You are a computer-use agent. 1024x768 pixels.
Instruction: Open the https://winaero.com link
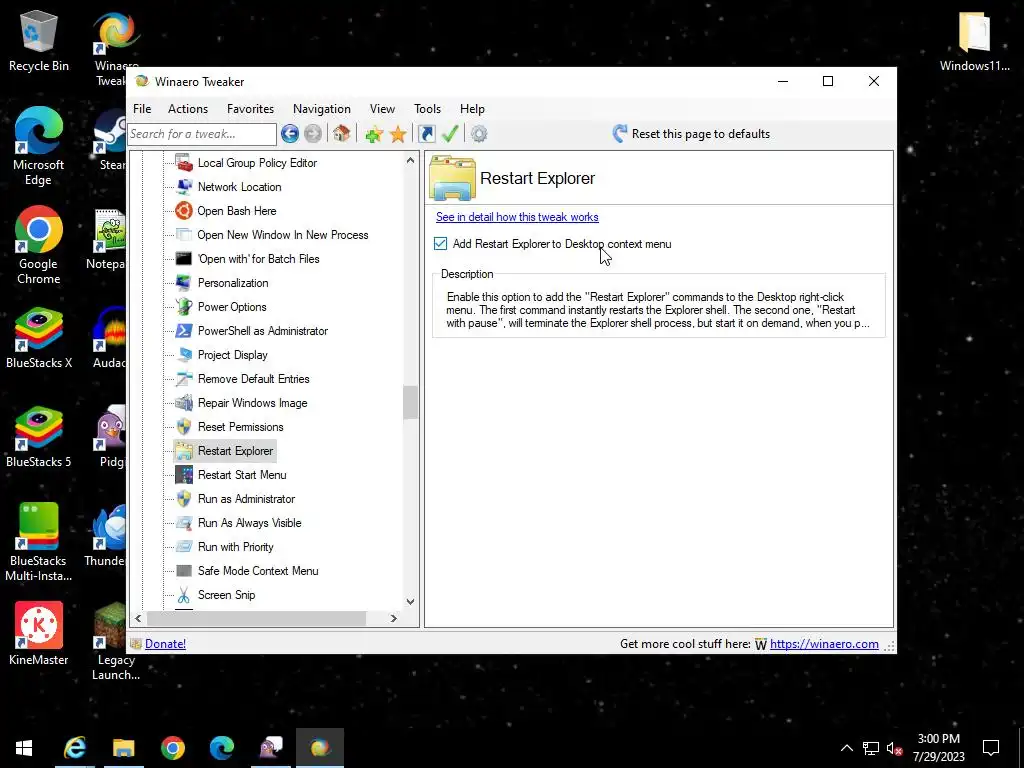click(824, 644)
